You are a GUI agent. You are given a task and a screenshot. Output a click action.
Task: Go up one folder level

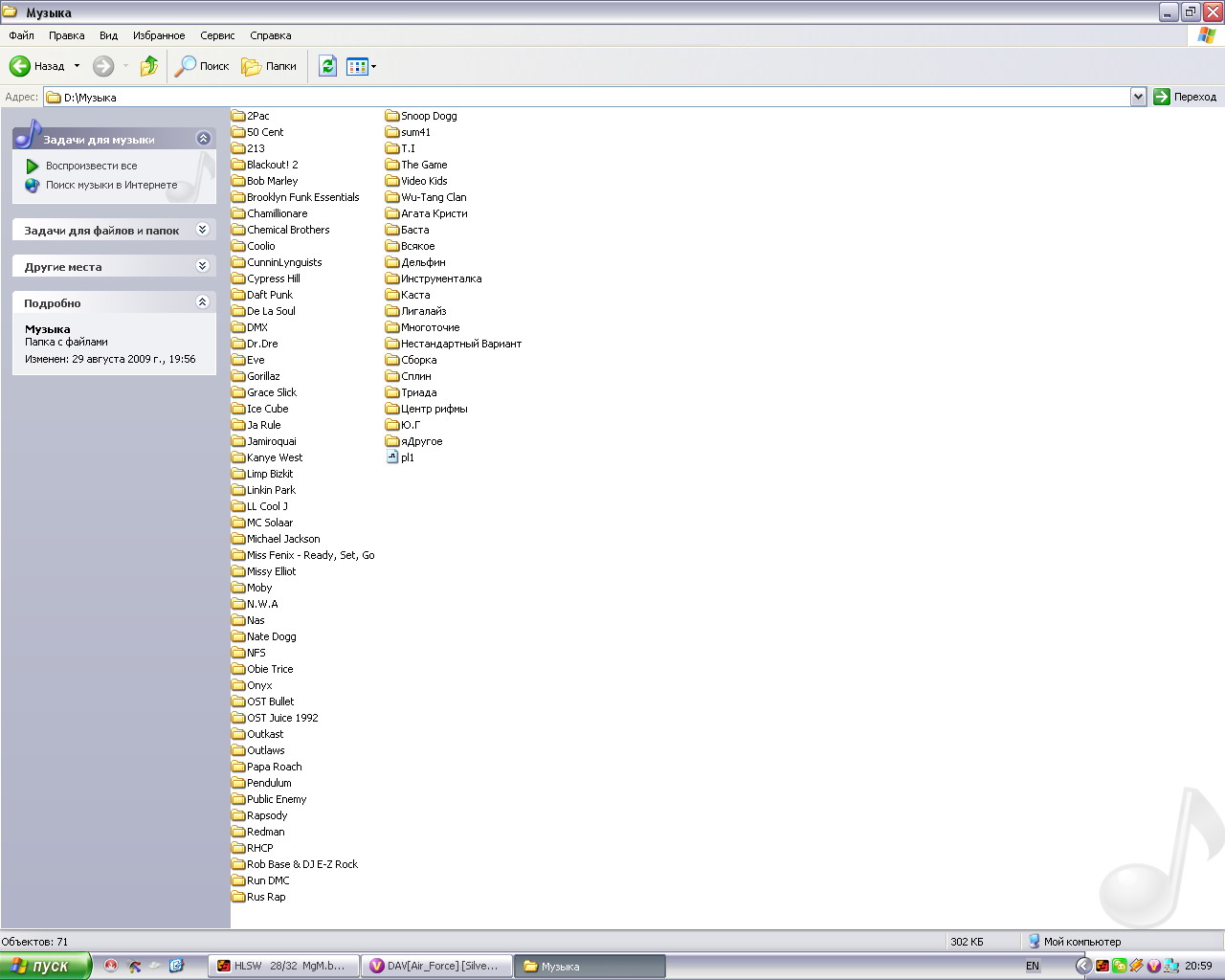click(149, 66)
